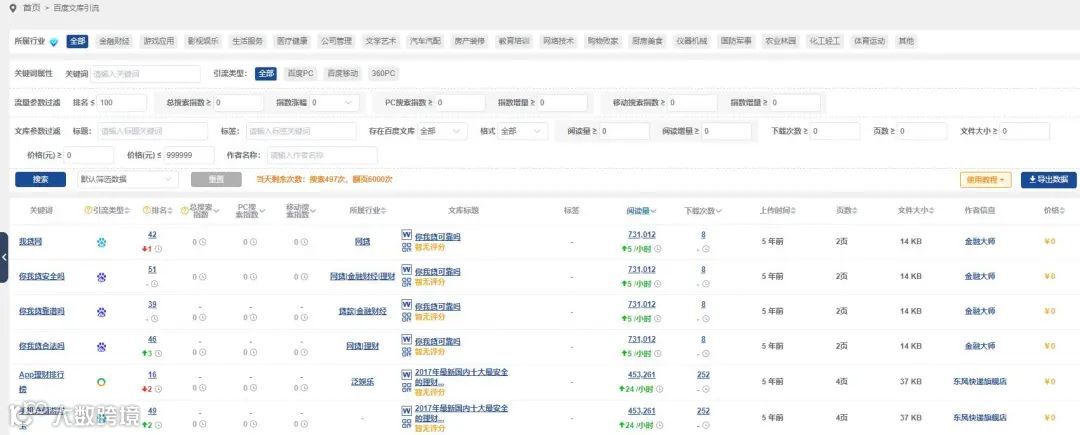Click the clock icon beside PC搜索指数 in 我贷网 row
Screen dimensions: 1080x435
tap(253, 242)
